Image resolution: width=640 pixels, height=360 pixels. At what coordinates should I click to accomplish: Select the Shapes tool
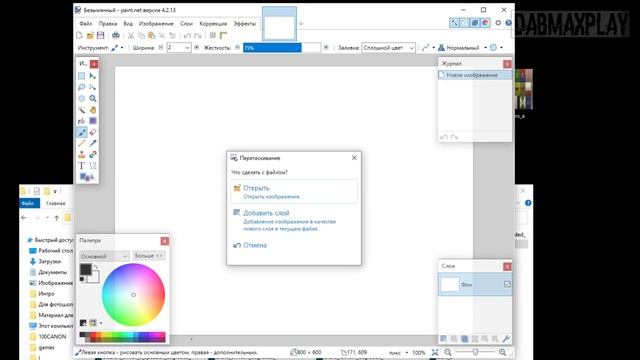tap(87, 177)
